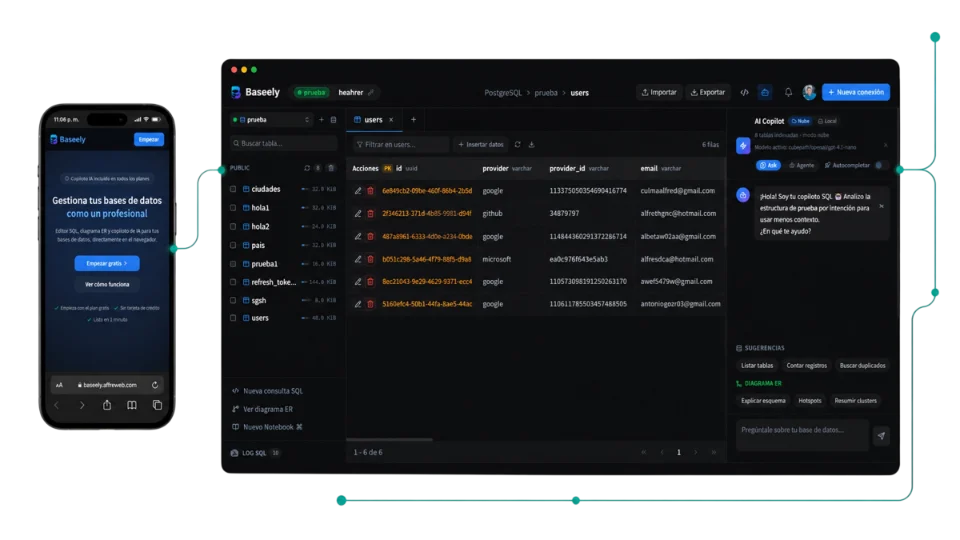Switch copilot to Local mode
This screenshot has height=540, width=960.
click(827, 121)
